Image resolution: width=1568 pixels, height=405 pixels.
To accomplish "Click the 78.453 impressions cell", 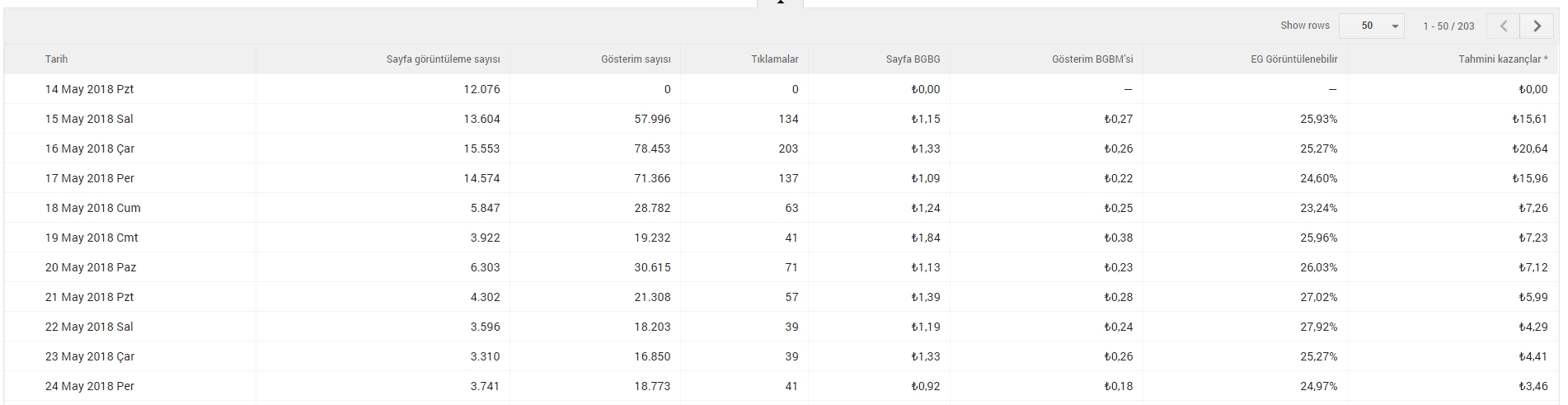I will [x=652, y=148].
